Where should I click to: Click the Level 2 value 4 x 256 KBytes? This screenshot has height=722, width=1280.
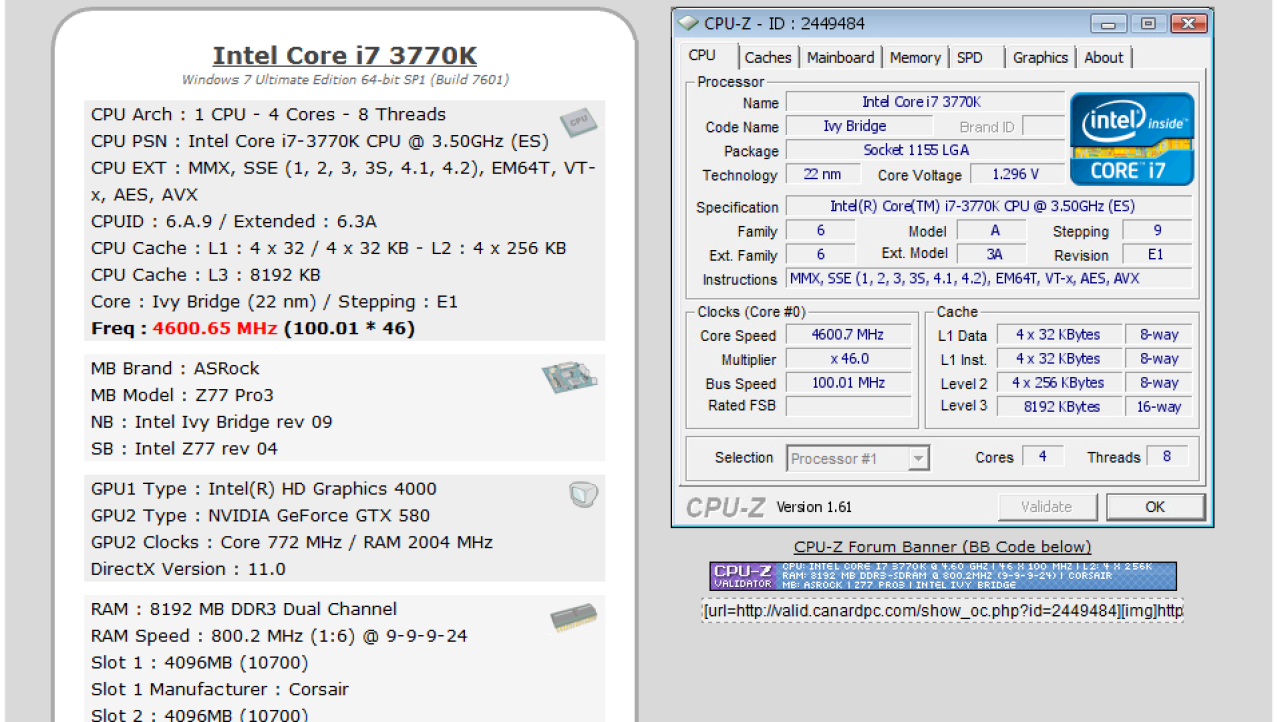(1058, 383)
